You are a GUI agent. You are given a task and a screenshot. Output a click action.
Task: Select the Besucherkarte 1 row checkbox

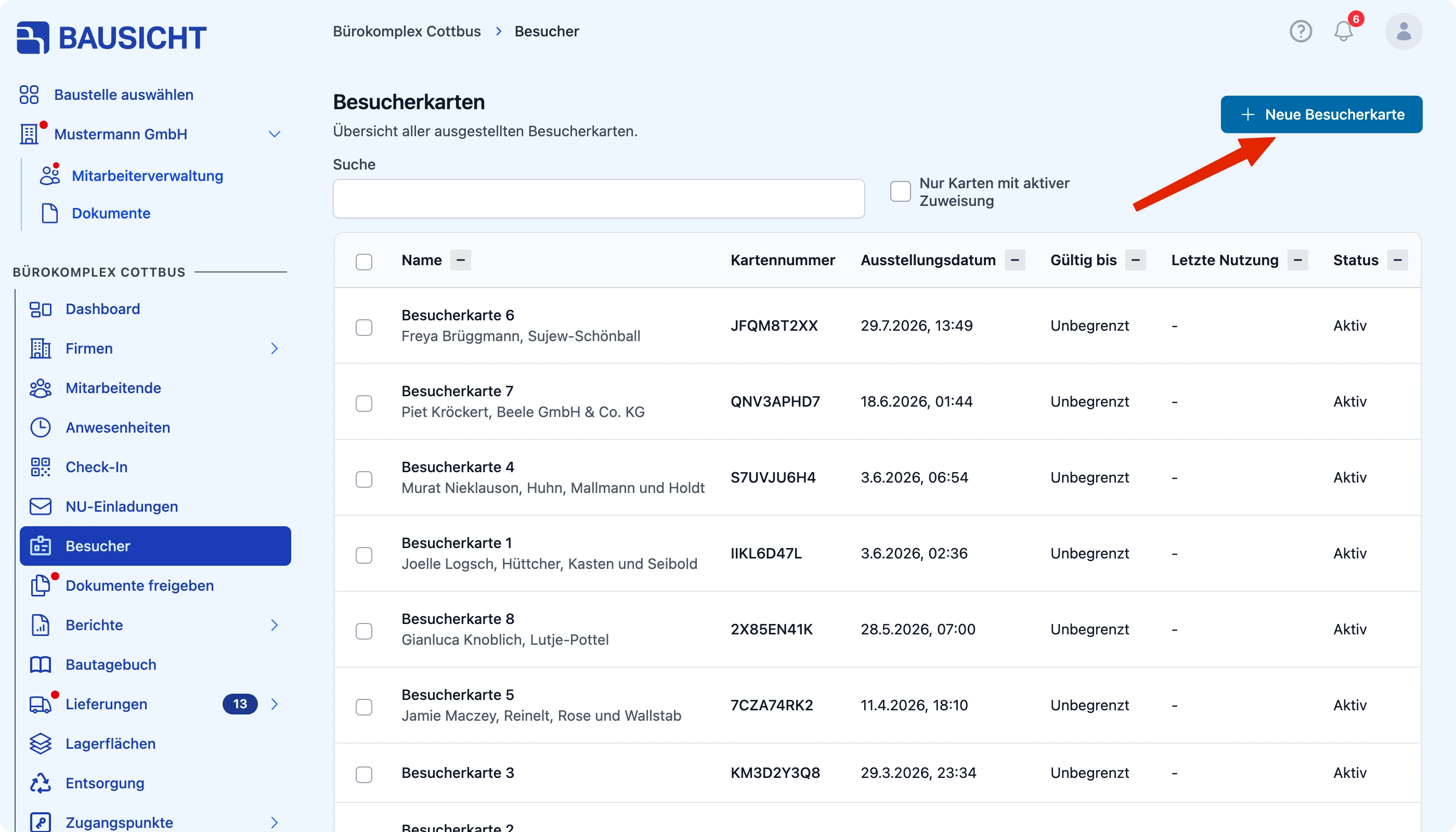coord(364,555)
